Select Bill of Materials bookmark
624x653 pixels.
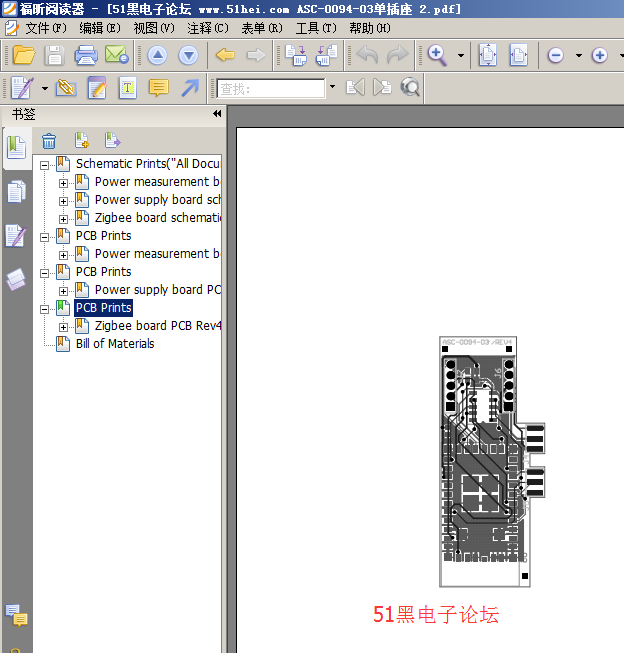click(x=115, y=344)
